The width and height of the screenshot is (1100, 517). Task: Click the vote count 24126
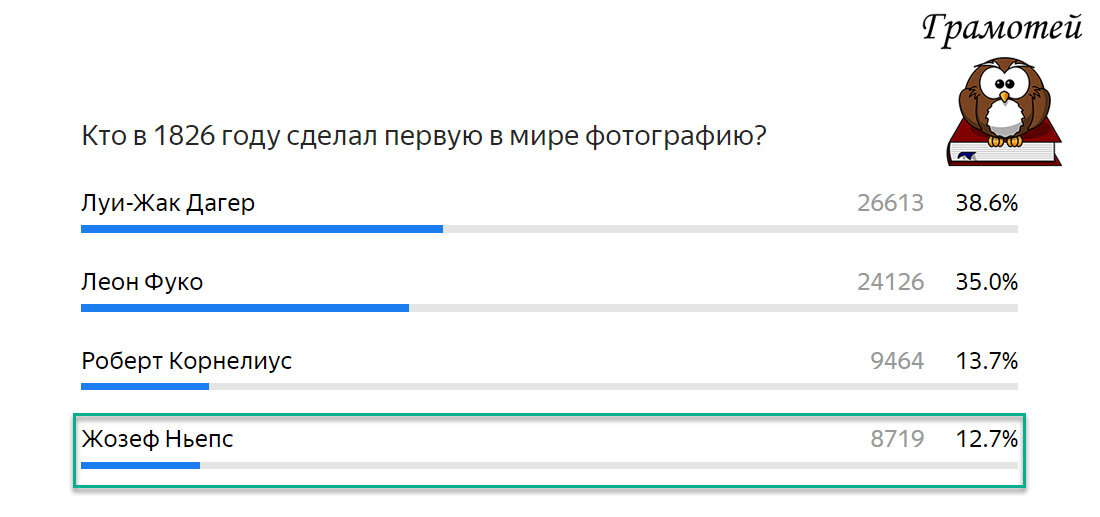pos(890,282)
